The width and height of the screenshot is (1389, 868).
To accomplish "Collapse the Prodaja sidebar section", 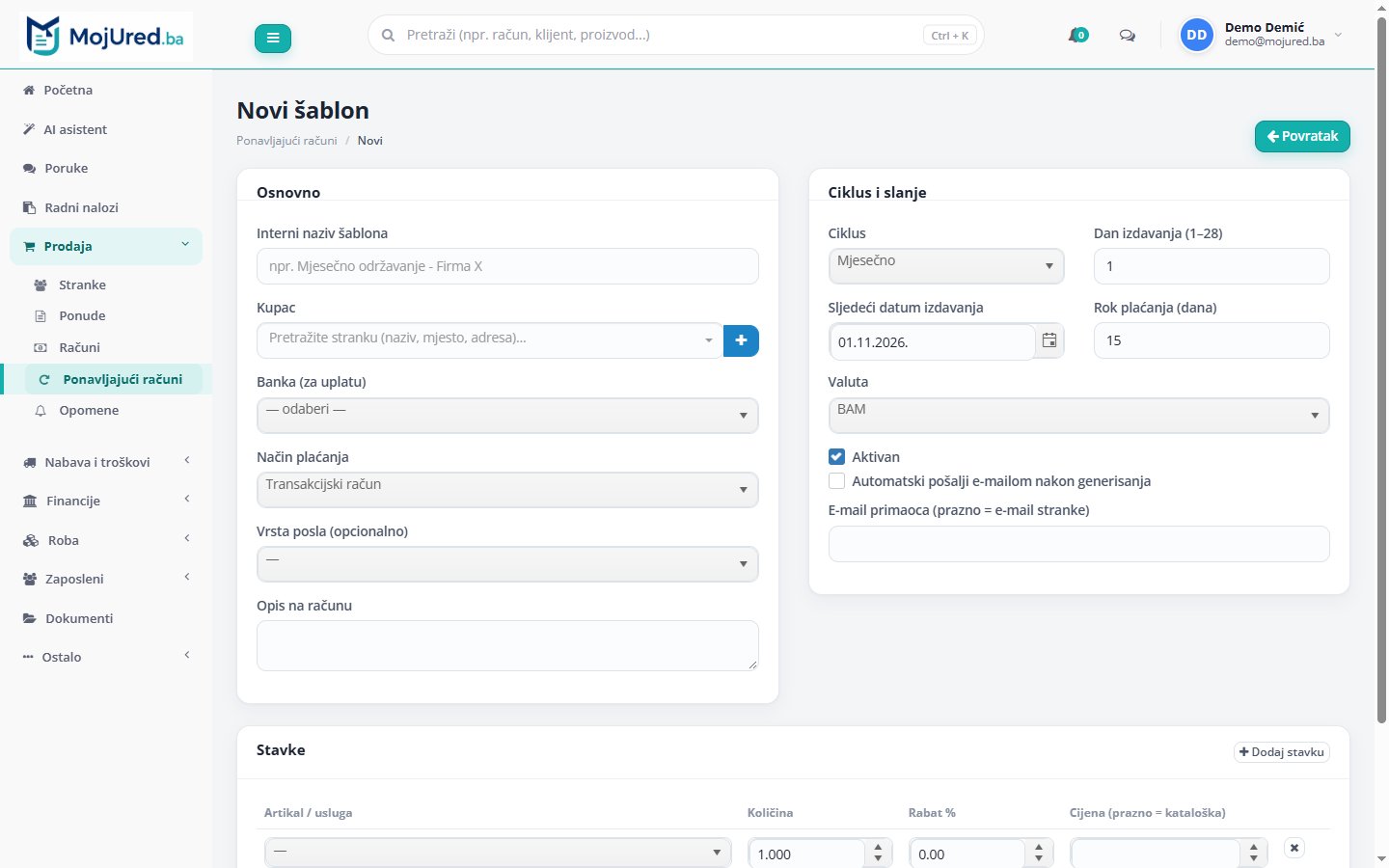I will [106, 246].
